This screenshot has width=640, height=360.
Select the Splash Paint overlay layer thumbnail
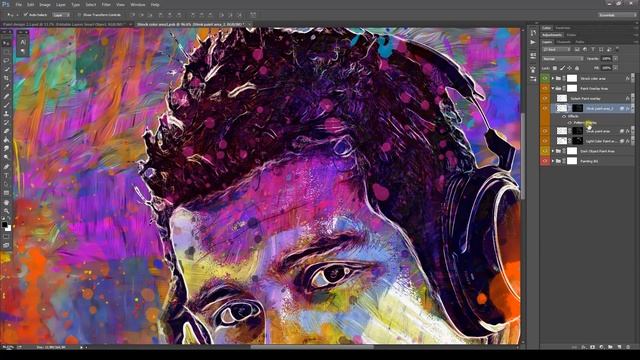(562, 98)
